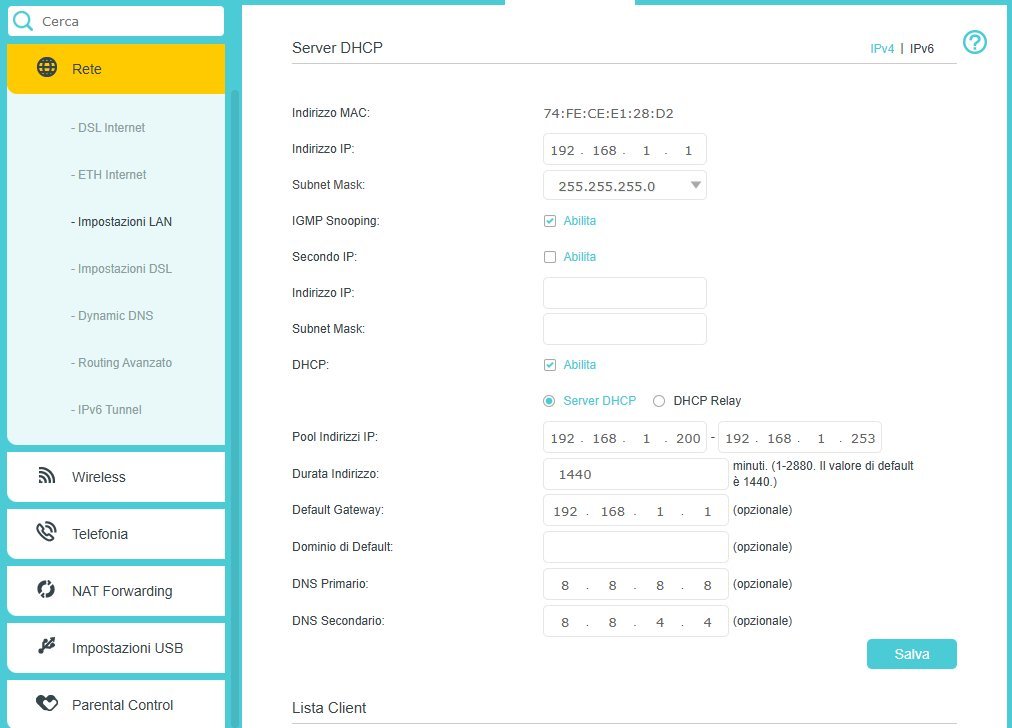Select the DHCP Relay radio button

pos(659,401)
